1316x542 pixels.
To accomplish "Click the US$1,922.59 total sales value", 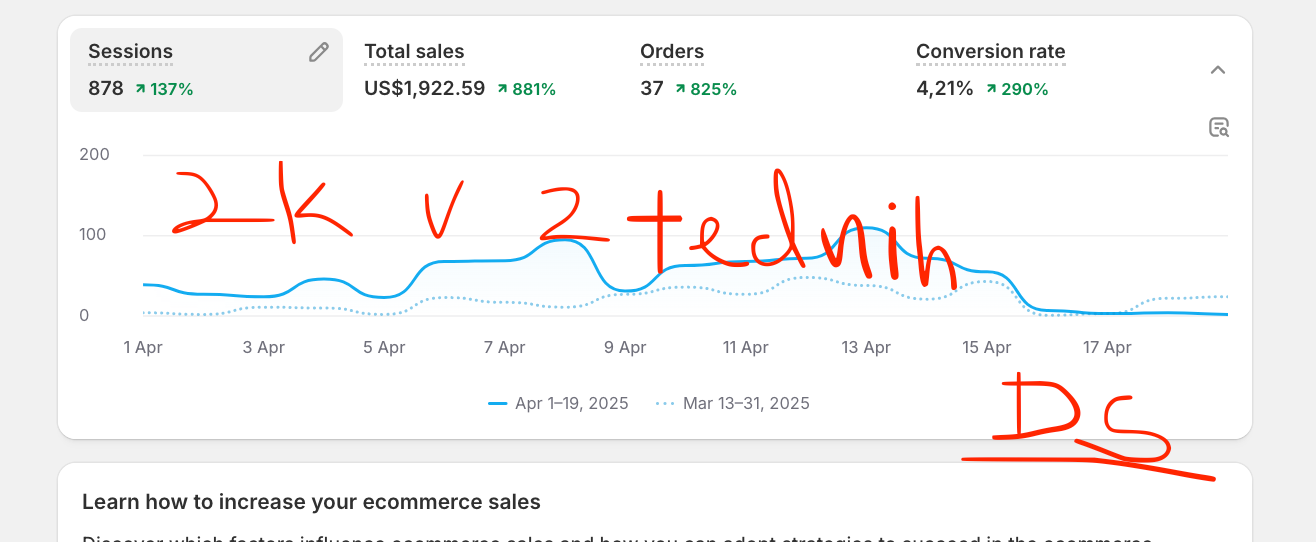I will click(424, 89).
